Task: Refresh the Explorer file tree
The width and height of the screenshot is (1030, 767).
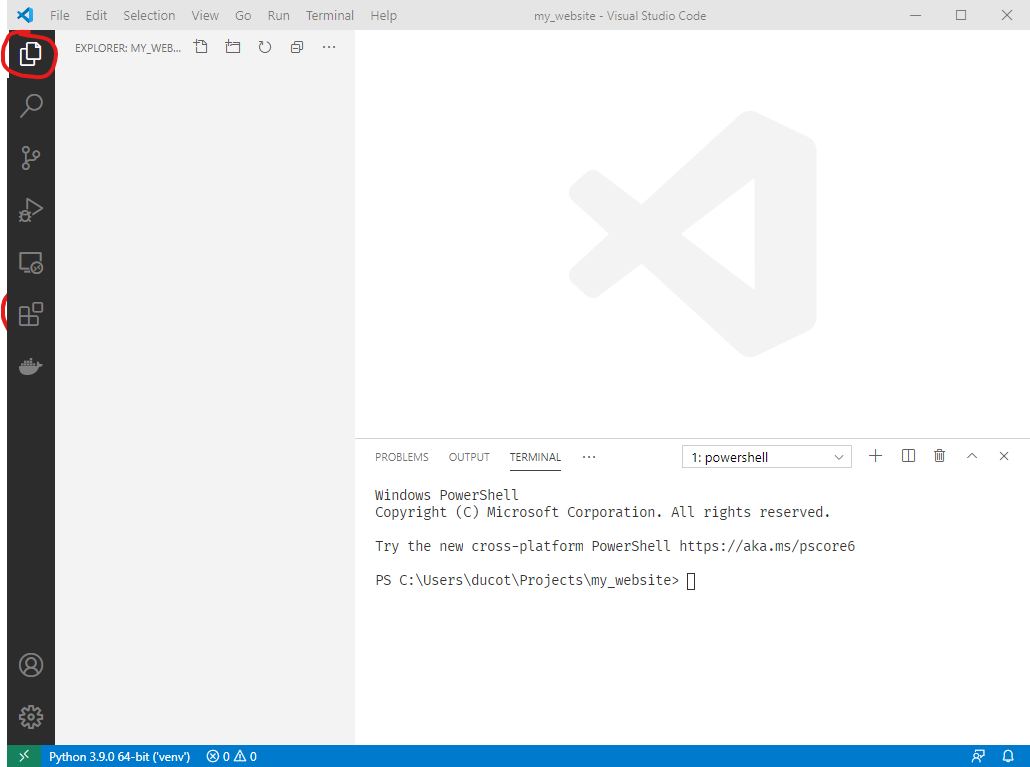Action: (x=264, y=47)
